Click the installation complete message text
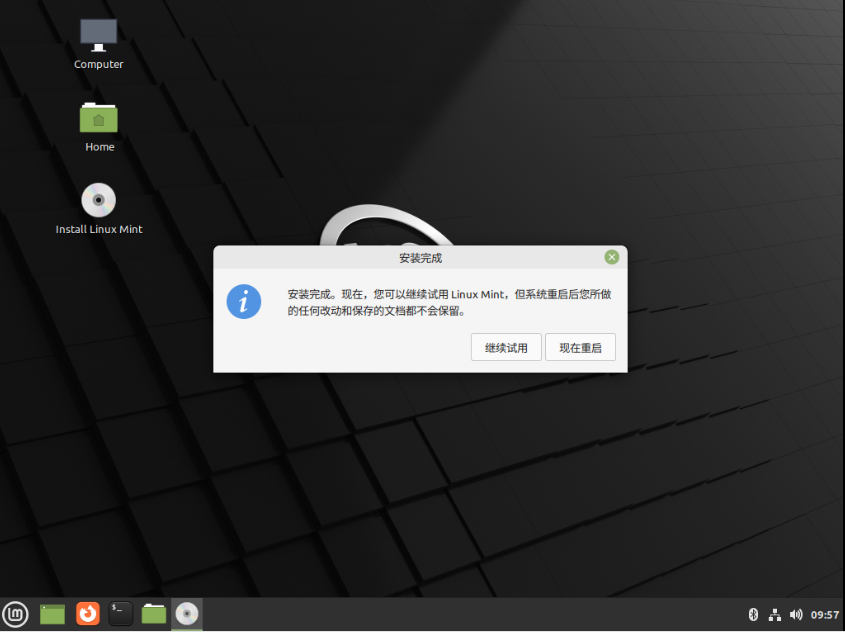Image resolution: width=845 pixels, height=632 pixels. coord(449,302)
